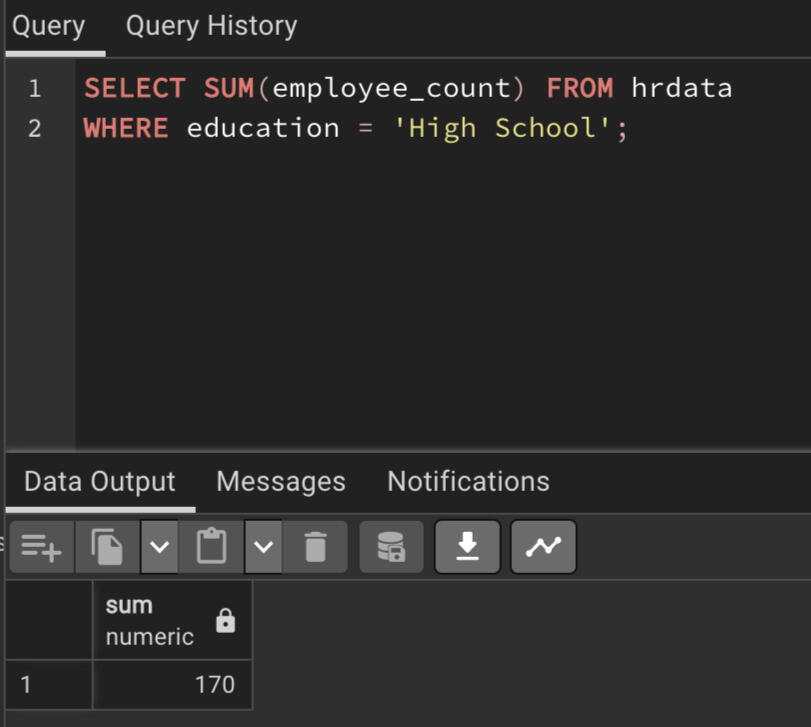Select the Data Output tab
This screenshot has height=727, width=811.
point(100,481)
